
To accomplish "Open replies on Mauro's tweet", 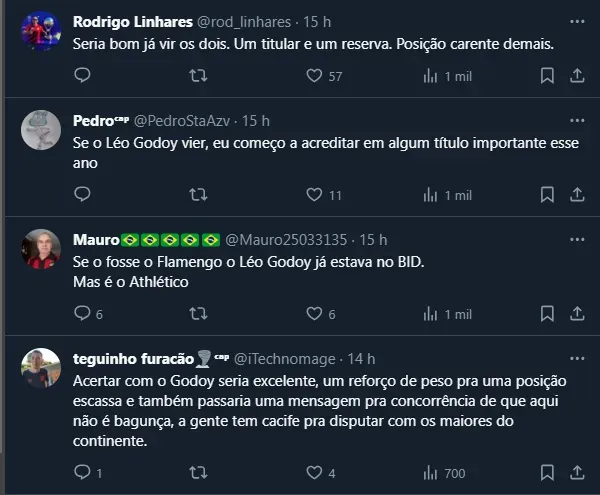I will tap(83, 313).
